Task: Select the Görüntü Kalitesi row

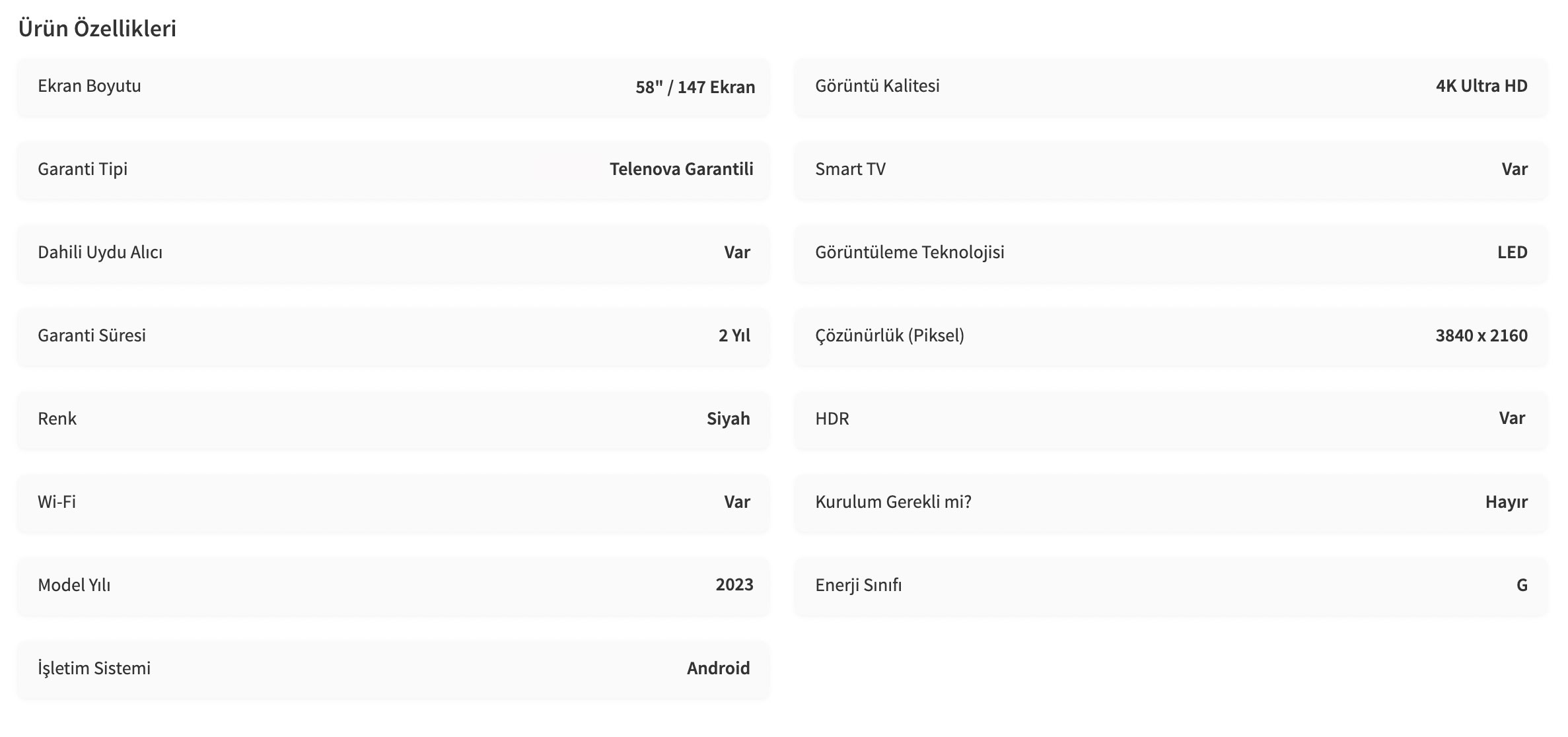Action: pyautogui.click(x=1170, y=87)
